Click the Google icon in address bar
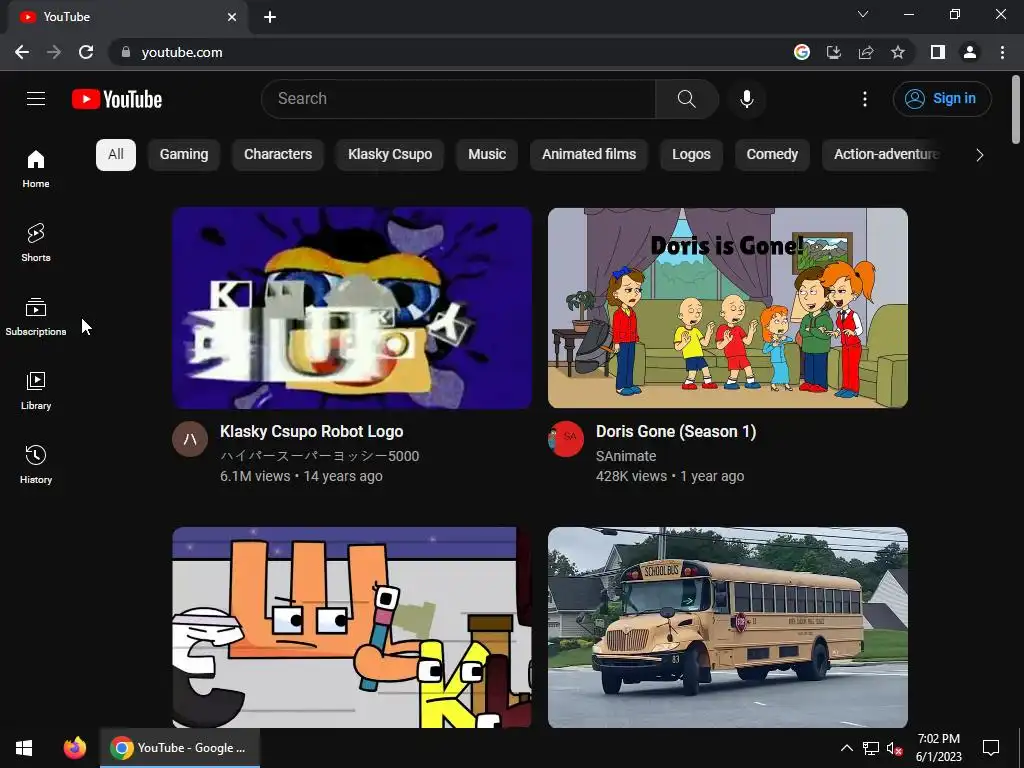This screenshot has width=1024, height=768. tap(801, 52)
